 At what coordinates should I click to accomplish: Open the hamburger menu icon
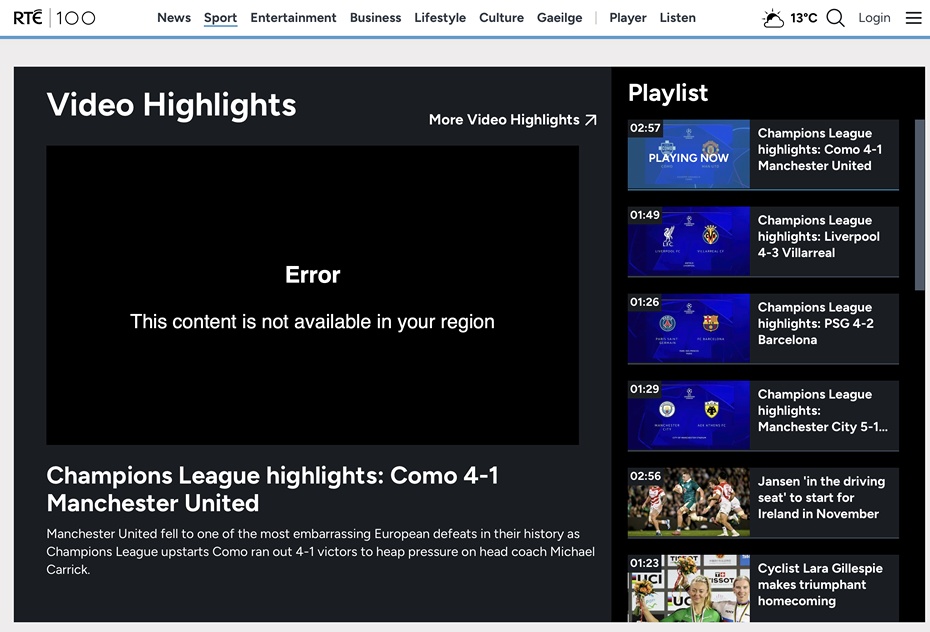(913, 18)
